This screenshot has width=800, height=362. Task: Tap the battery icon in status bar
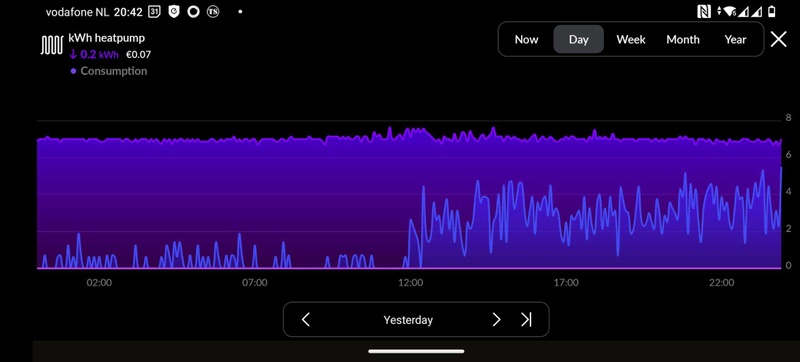772,12
